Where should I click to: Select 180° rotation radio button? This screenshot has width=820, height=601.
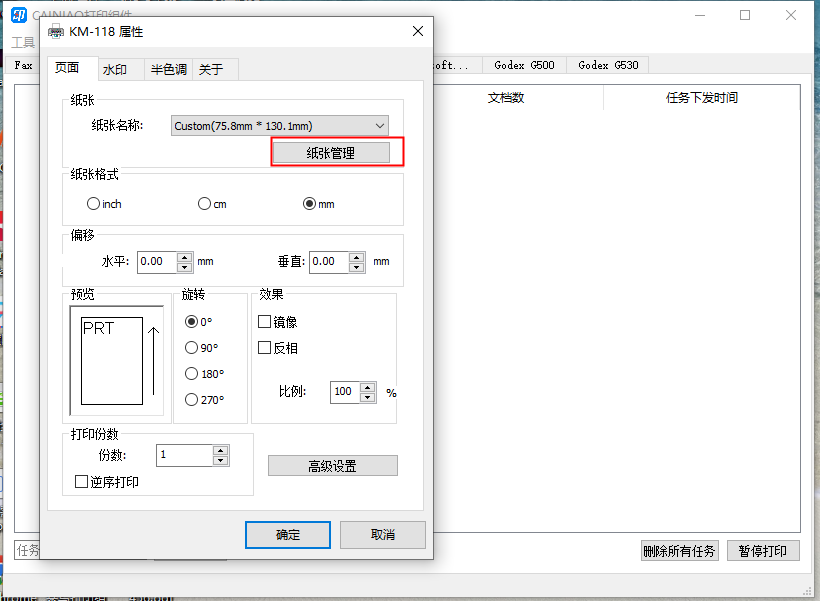[192, 374]
